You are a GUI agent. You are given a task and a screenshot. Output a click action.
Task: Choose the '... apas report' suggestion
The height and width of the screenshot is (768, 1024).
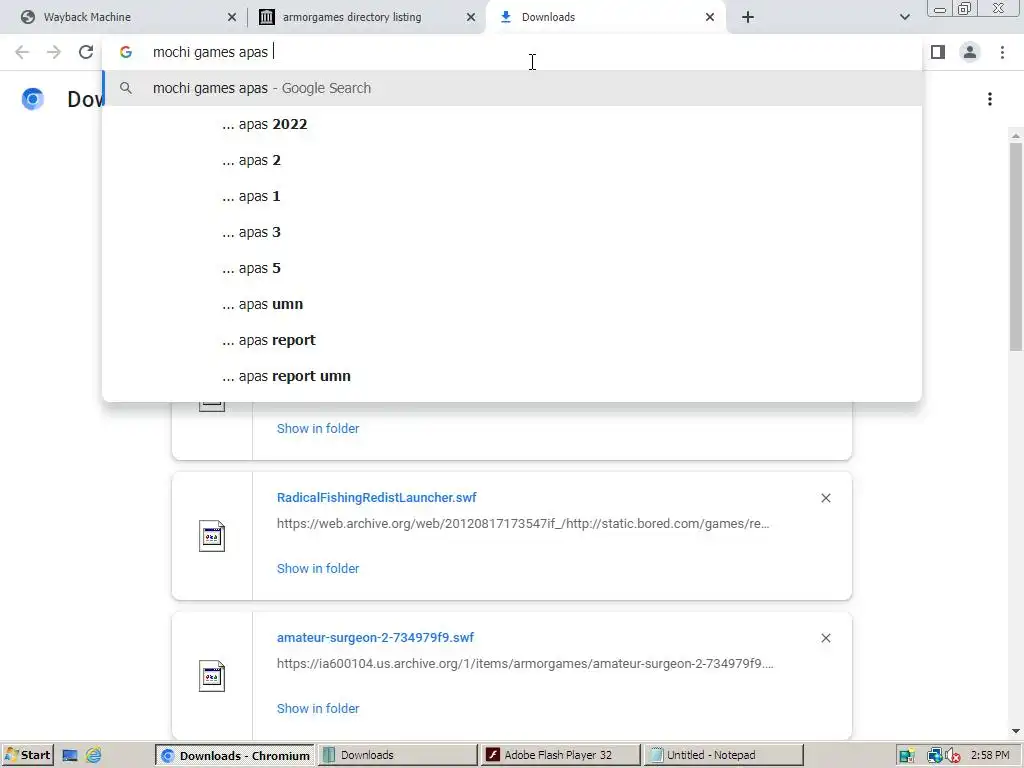click(512, 340)
